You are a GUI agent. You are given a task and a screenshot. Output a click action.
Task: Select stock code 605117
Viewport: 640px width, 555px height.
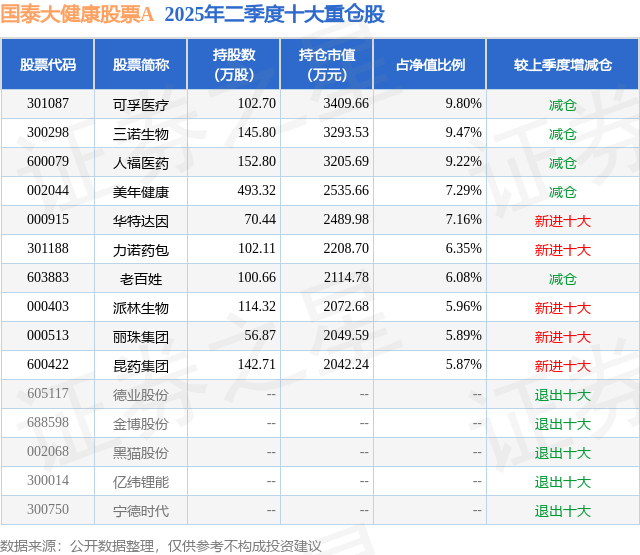pos(48,393)
